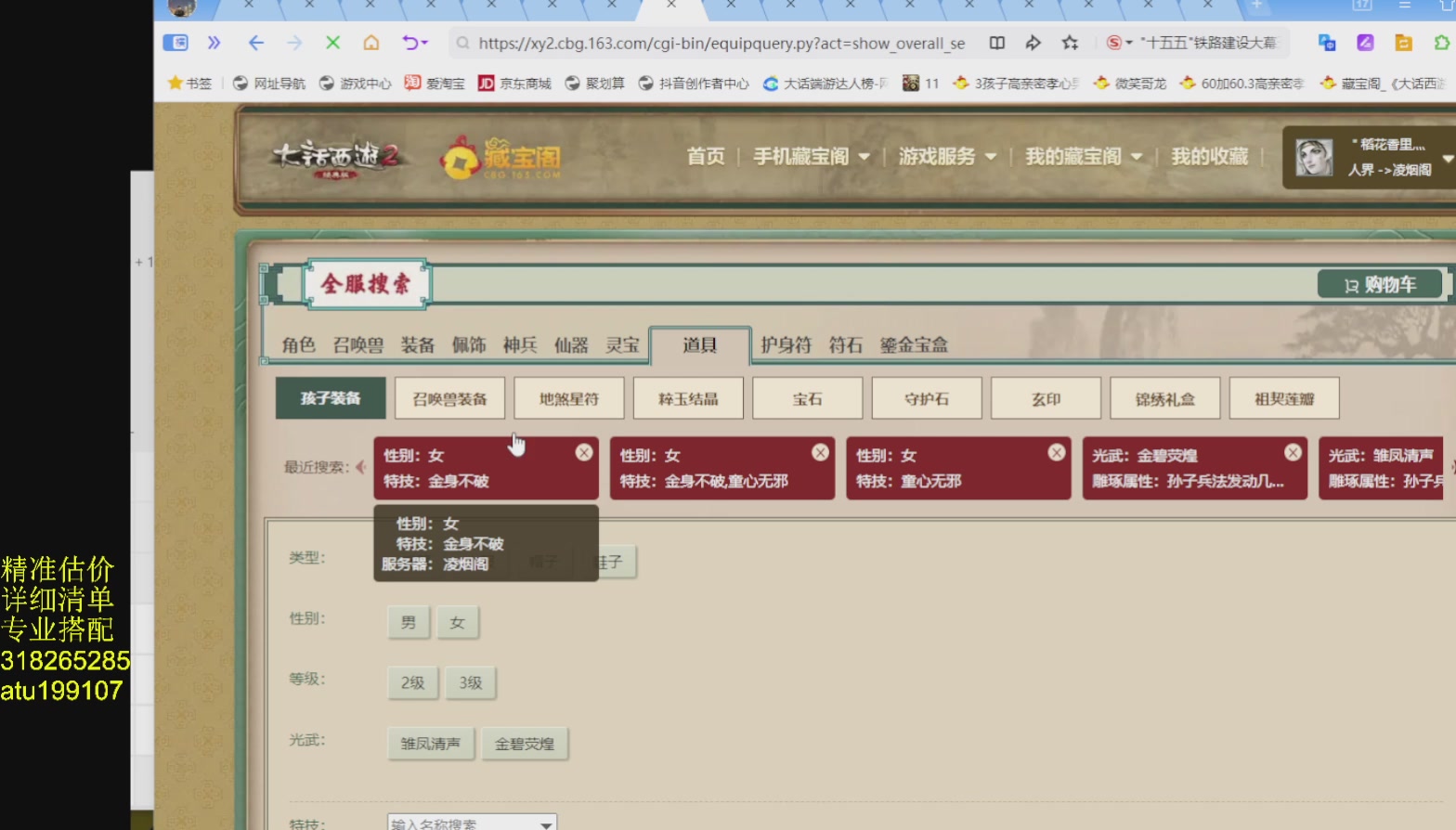
Task: Select the 粹玉结晶 sub-category
Action: click(x=688, y=398)
